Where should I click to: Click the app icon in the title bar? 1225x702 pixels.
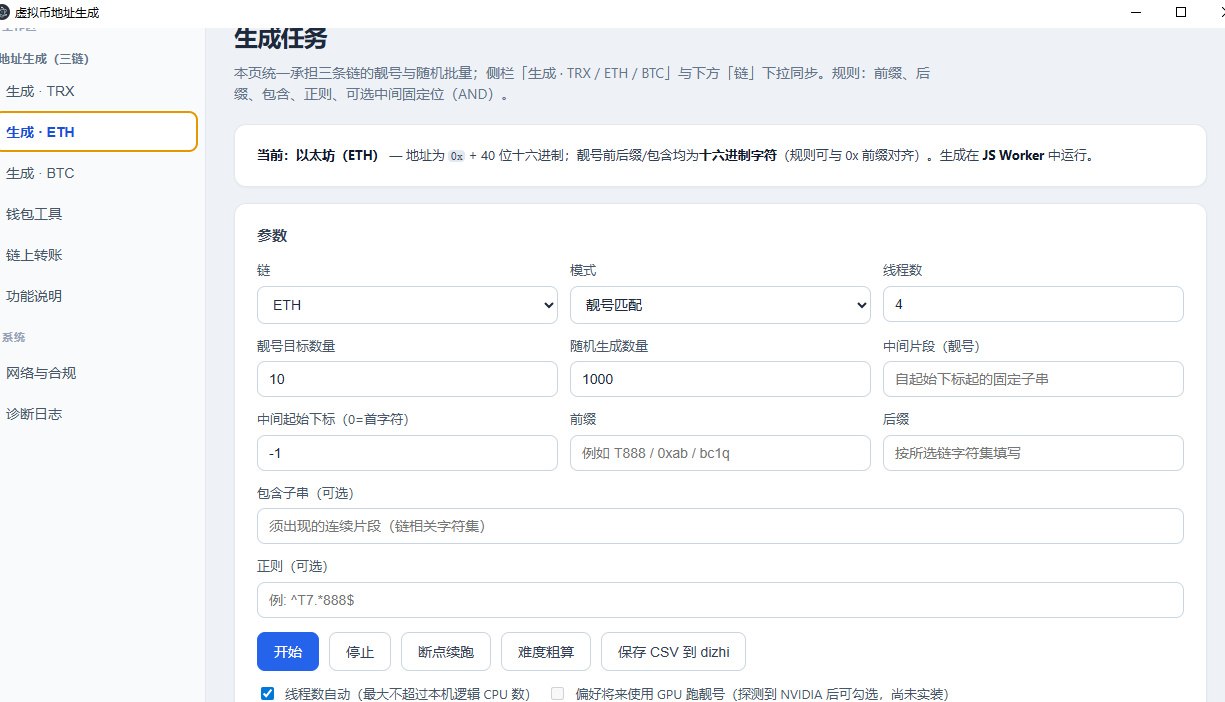pyautogui.click(x=8, y=13)
